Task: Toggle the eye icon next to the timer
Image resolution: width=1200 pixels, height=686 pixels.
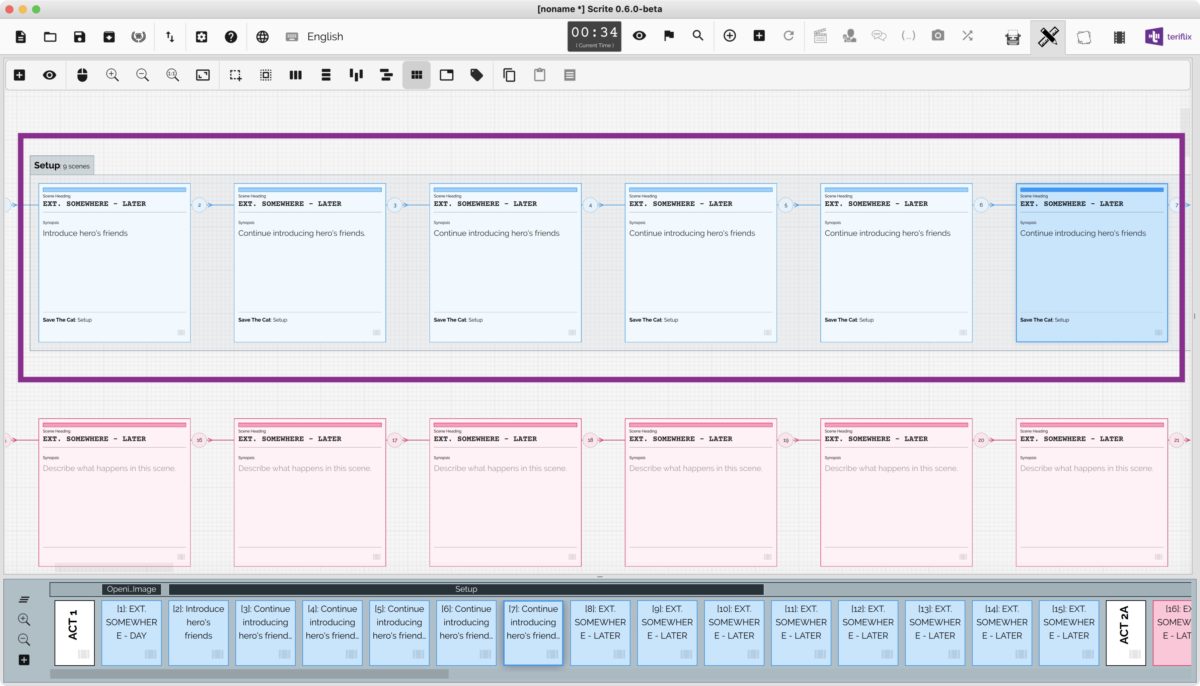Action: click(639, 36)
